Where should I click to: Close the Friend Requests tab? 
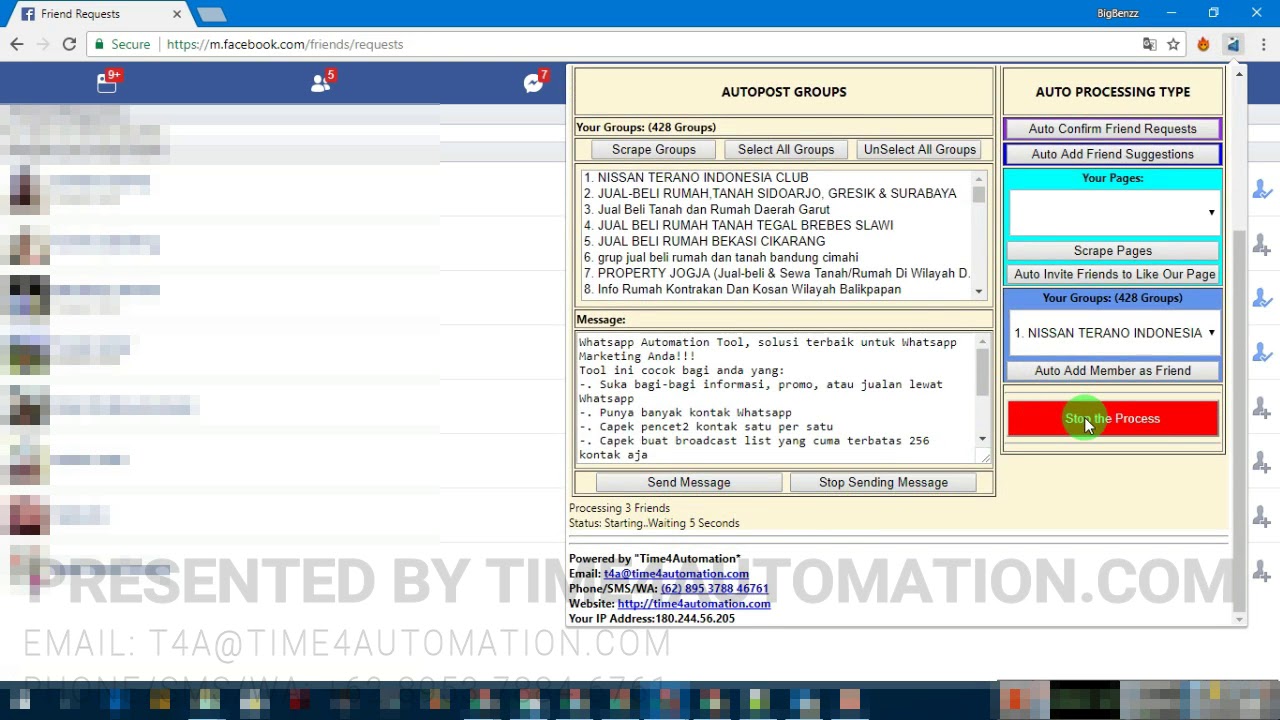pyautogui.click(x=177, y=14)
